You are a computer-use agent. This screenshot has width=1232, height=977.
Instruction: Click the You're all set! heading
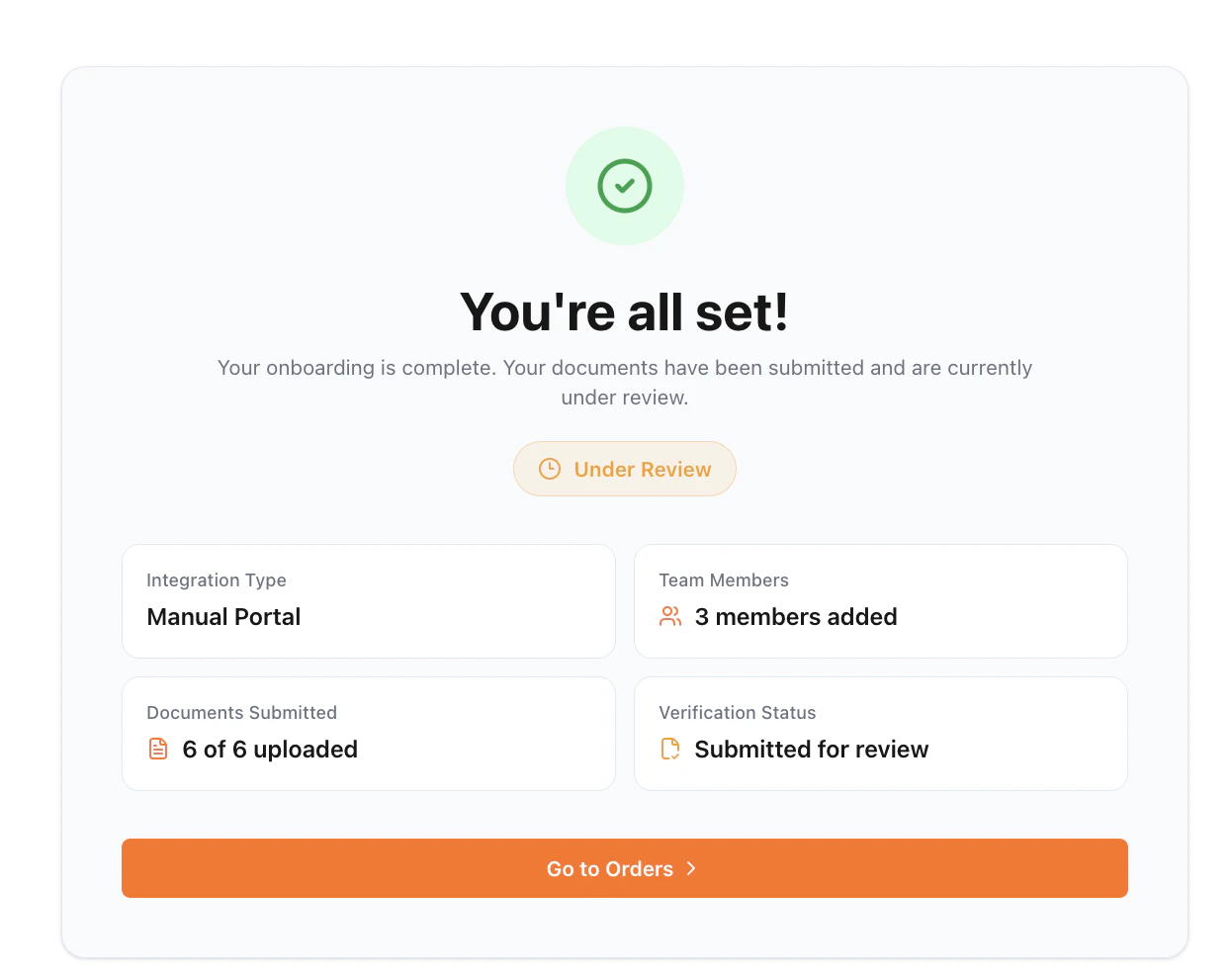click(625, 312)
